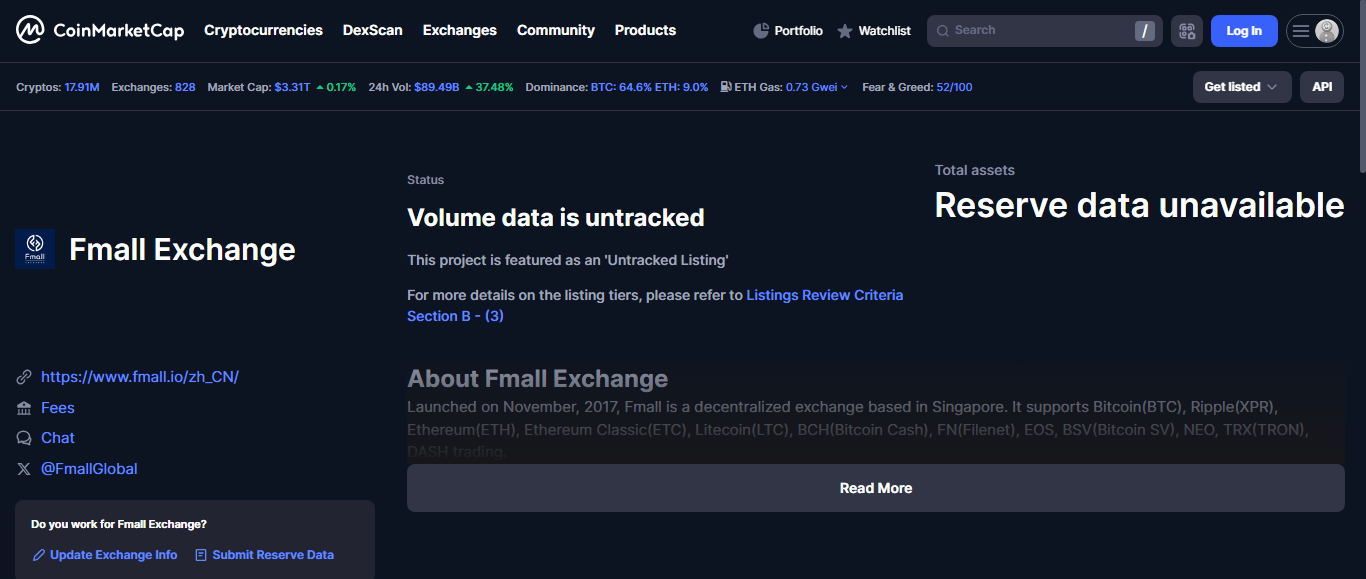Click the 'Status' label
Screen dimensions: 1366x579
[425, 180]
